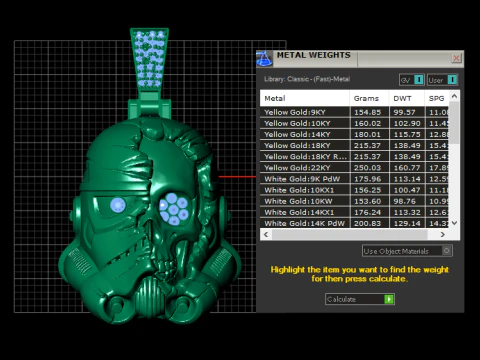
Task: Sort by the Grams column header
Action: [x=369, y=98]
